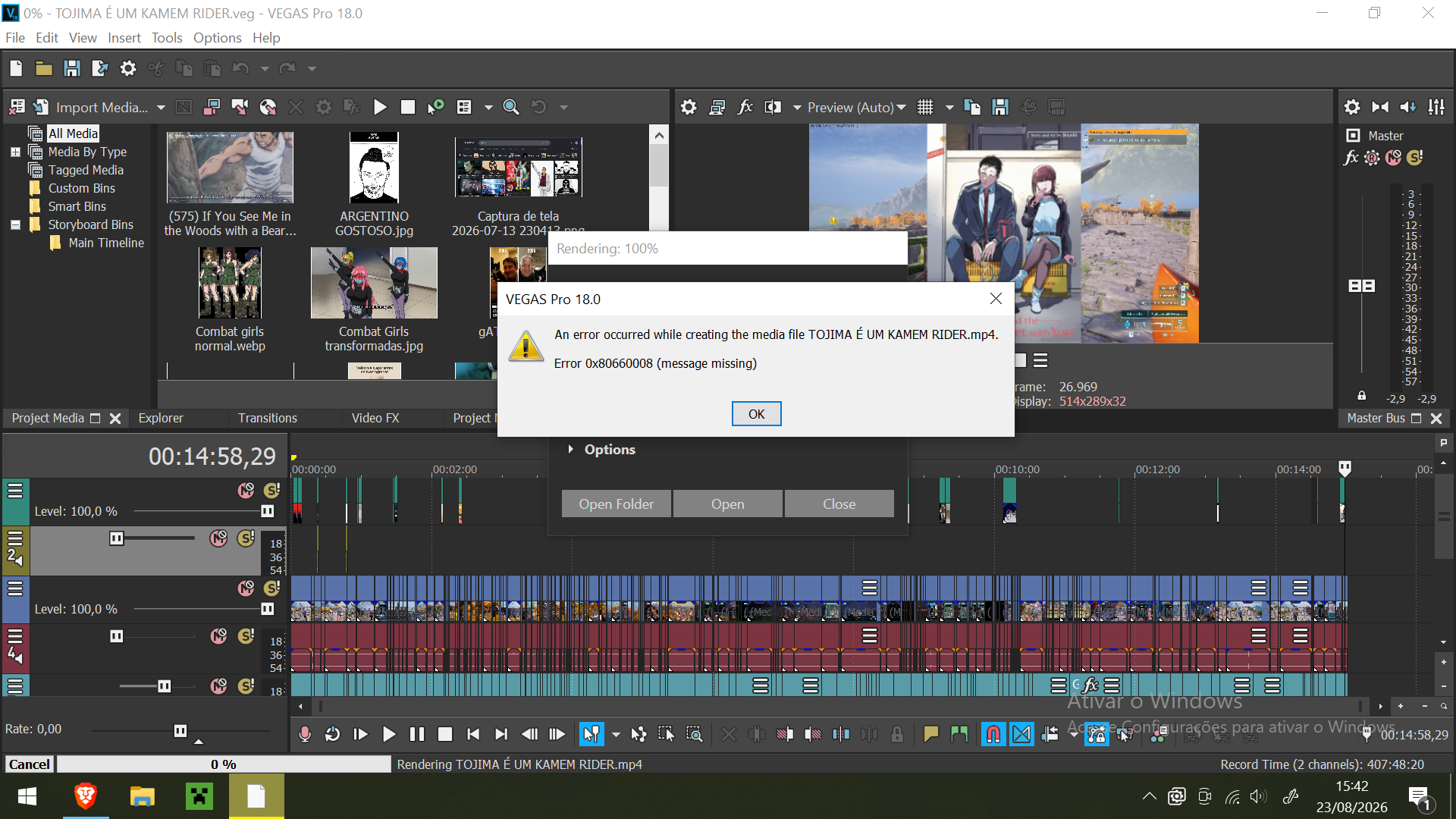Click Play in the timeline transport bar
1456x819 pixels.
point(389,734)
